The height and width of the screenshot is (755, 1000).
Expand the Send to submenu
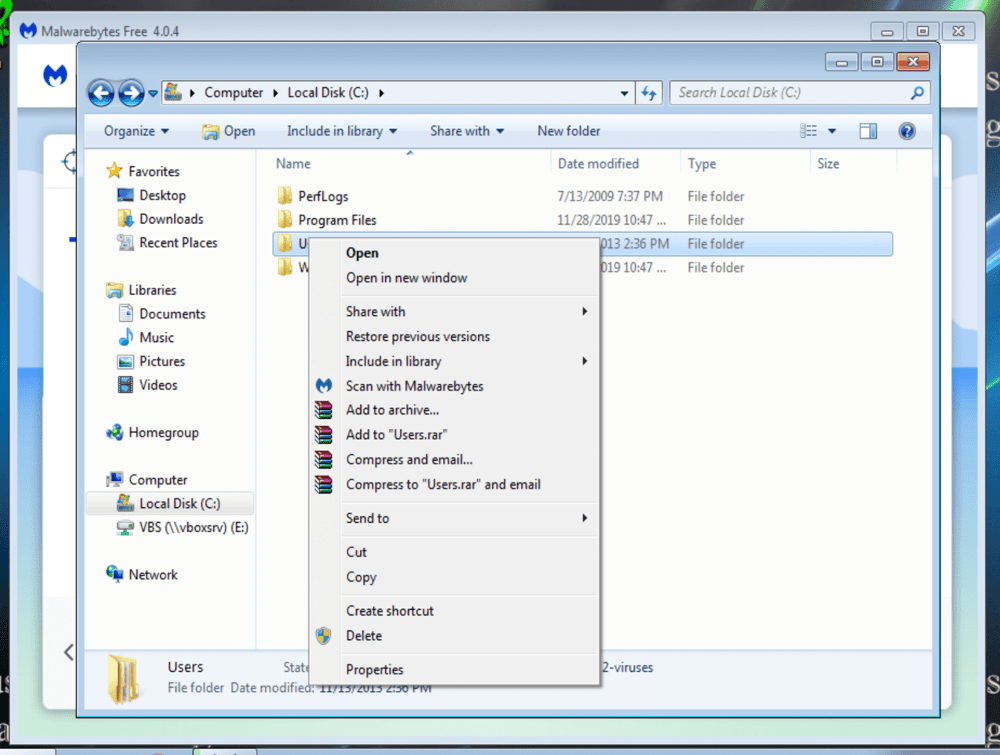coord(454,518)
